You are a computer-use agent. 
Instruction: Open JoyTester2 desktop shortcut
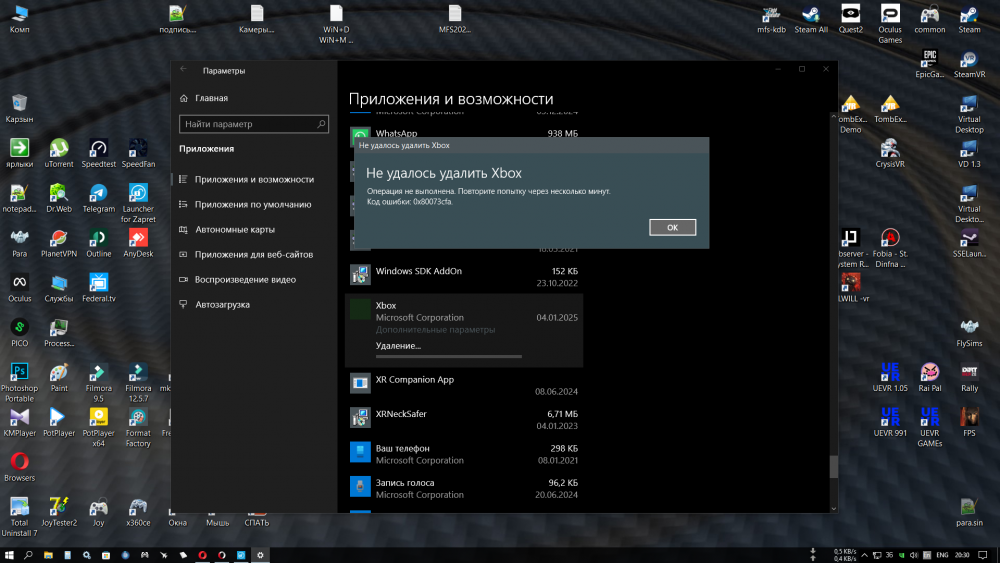[x=59, y=512]
